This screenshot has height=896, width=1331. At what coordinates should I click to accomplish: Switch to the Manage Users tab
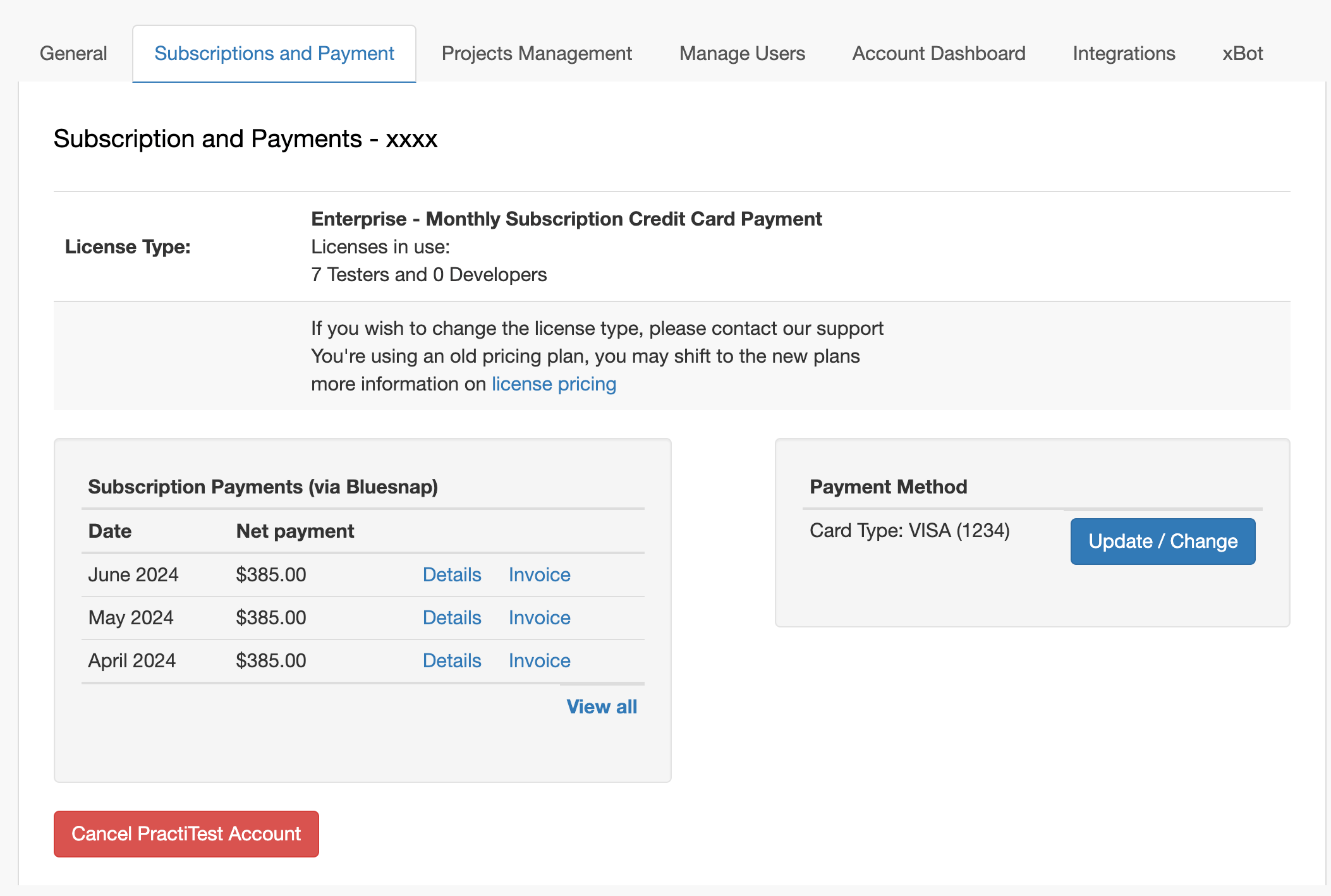(741, 53)
